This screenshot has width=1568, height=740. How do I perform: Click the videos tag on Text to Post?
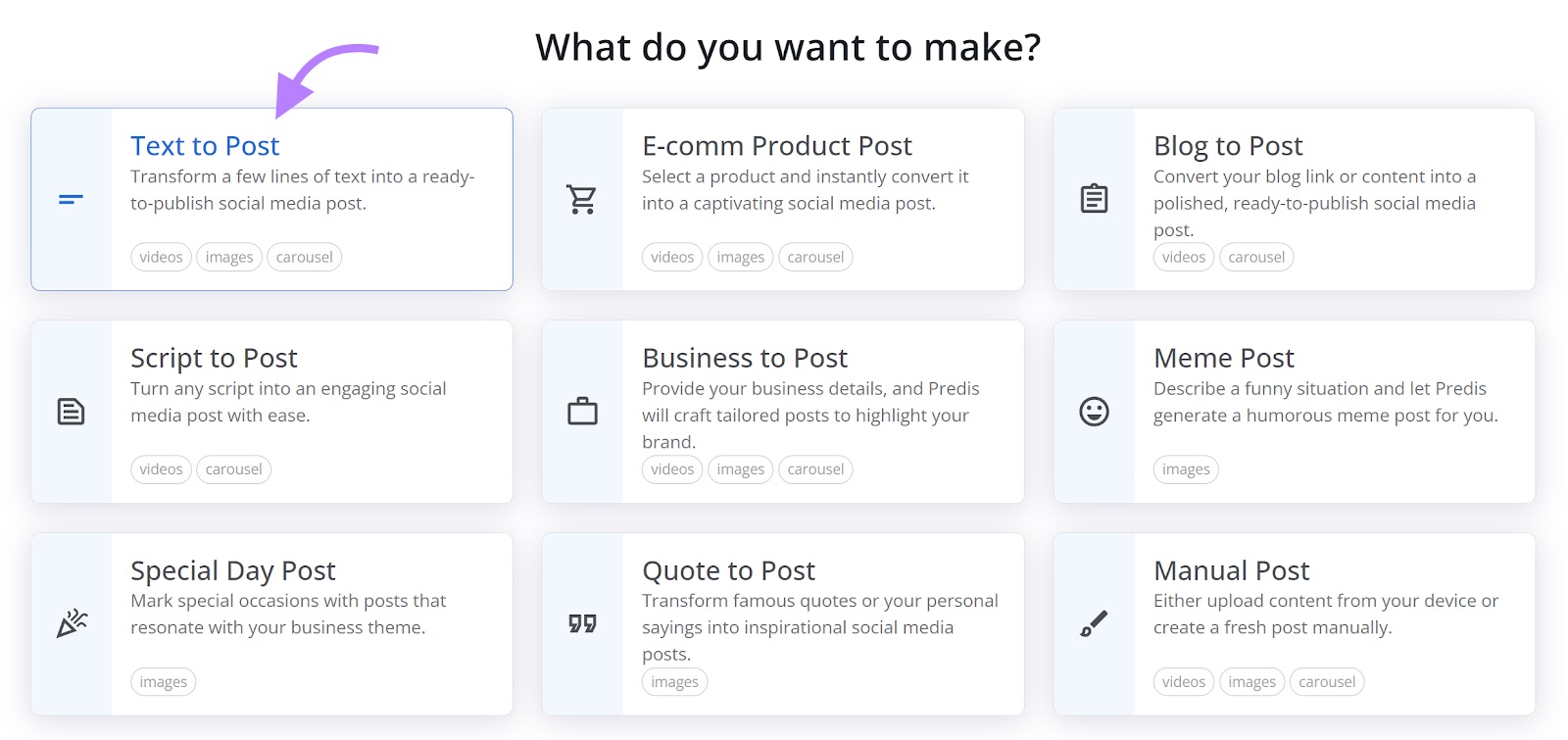(160, 257)
